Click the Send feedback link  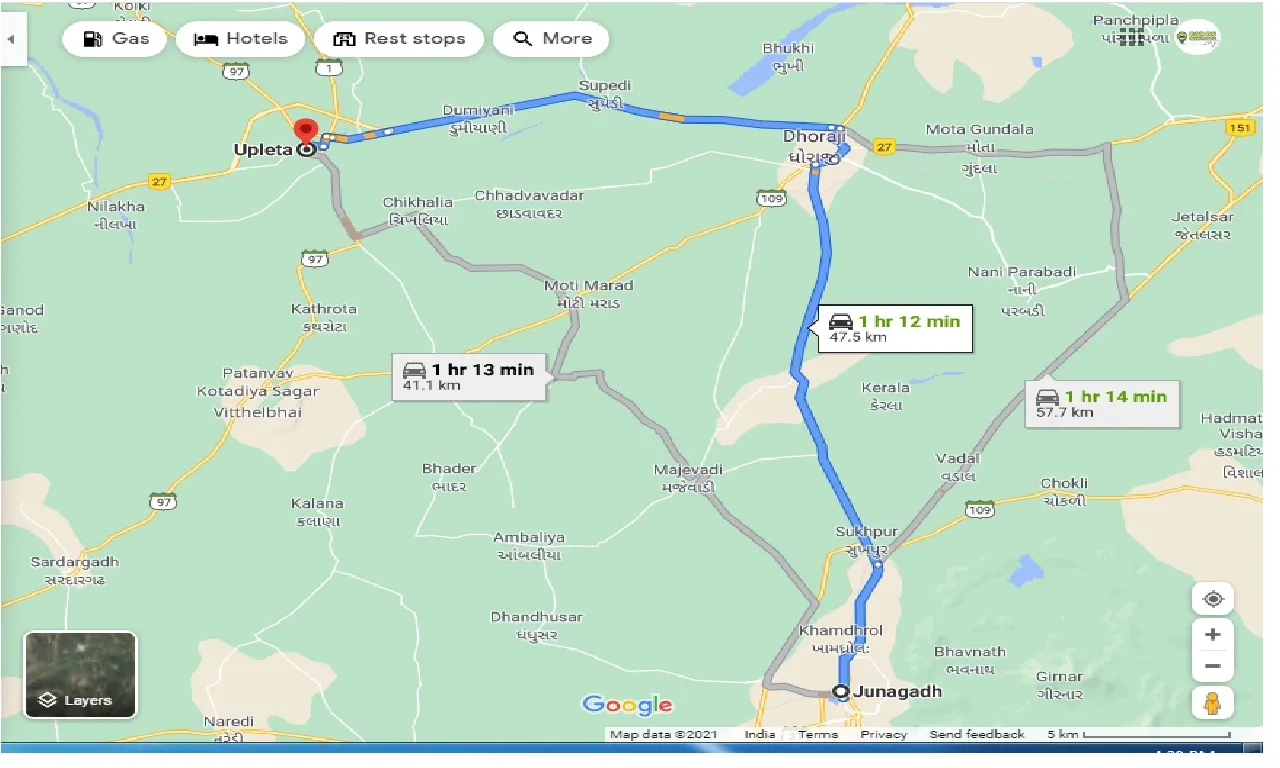tap(977, 734)
